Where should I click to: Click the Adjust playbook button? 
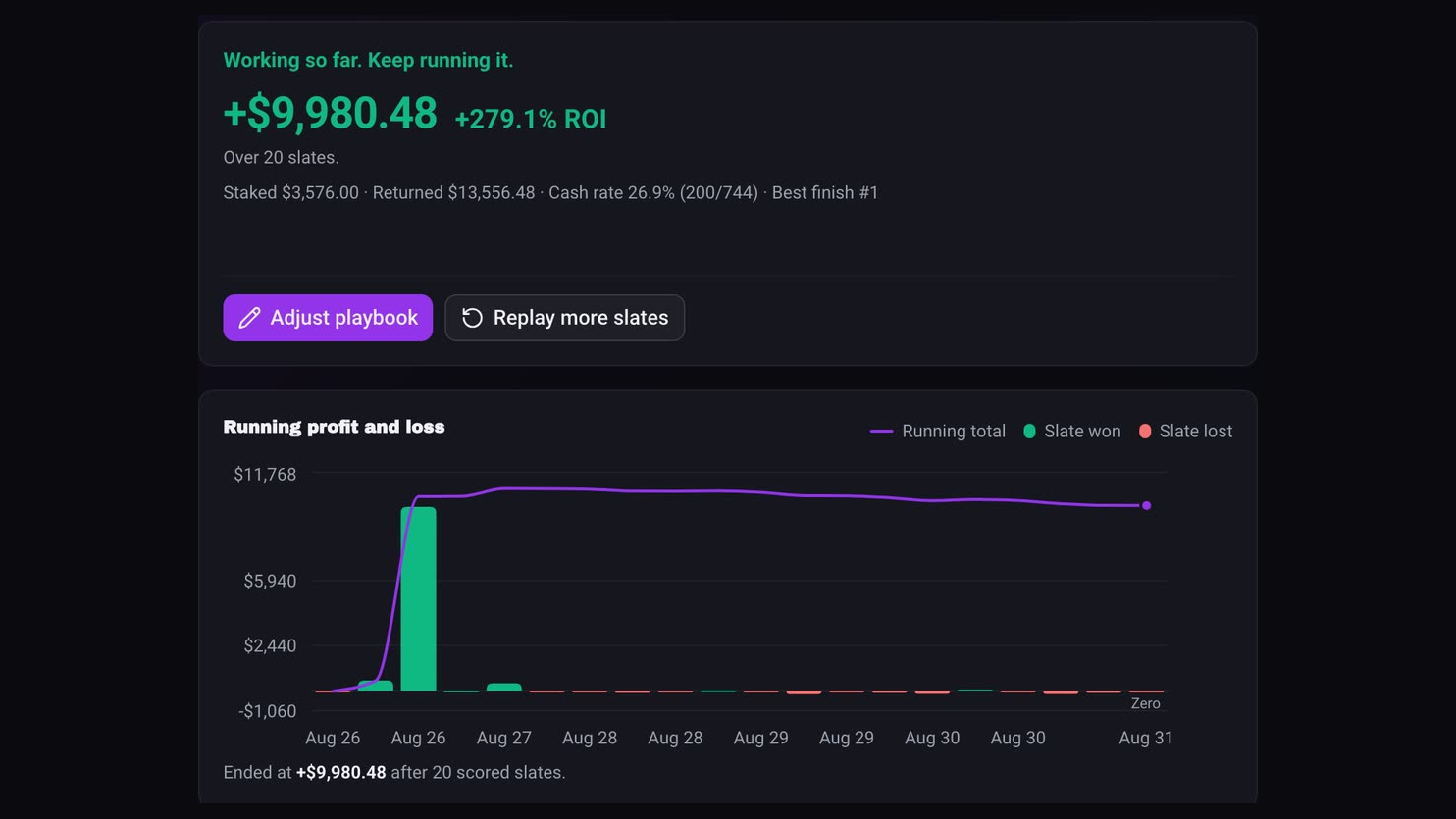[328, 318]
